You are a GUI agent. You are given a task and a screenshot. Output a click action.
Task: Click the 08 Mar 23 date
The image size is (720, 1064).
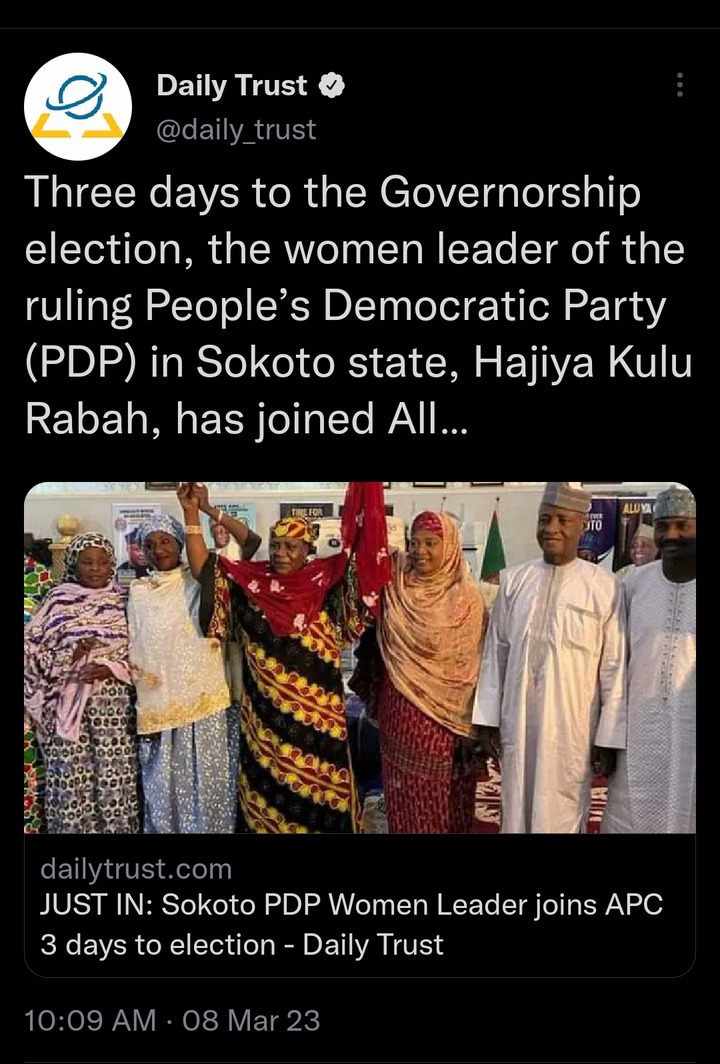[x=251, y=1021]
